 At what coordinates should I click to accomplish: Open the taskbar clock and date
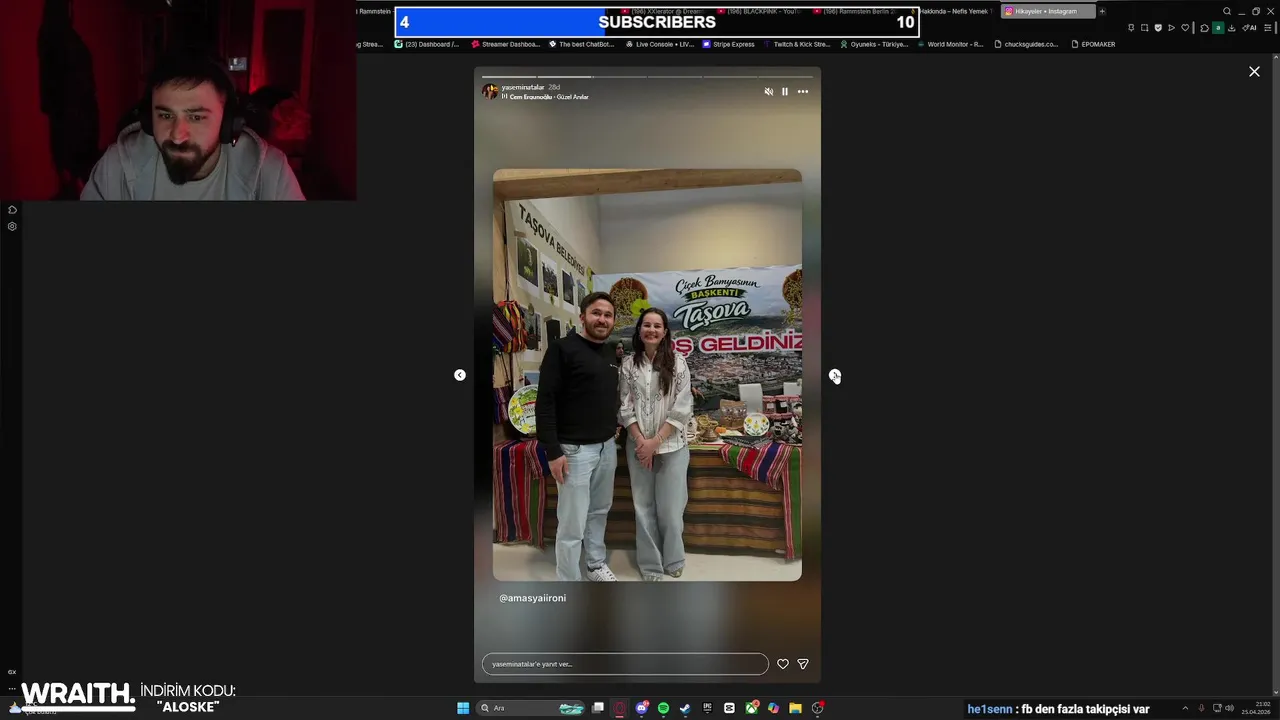coord(1256,708)
